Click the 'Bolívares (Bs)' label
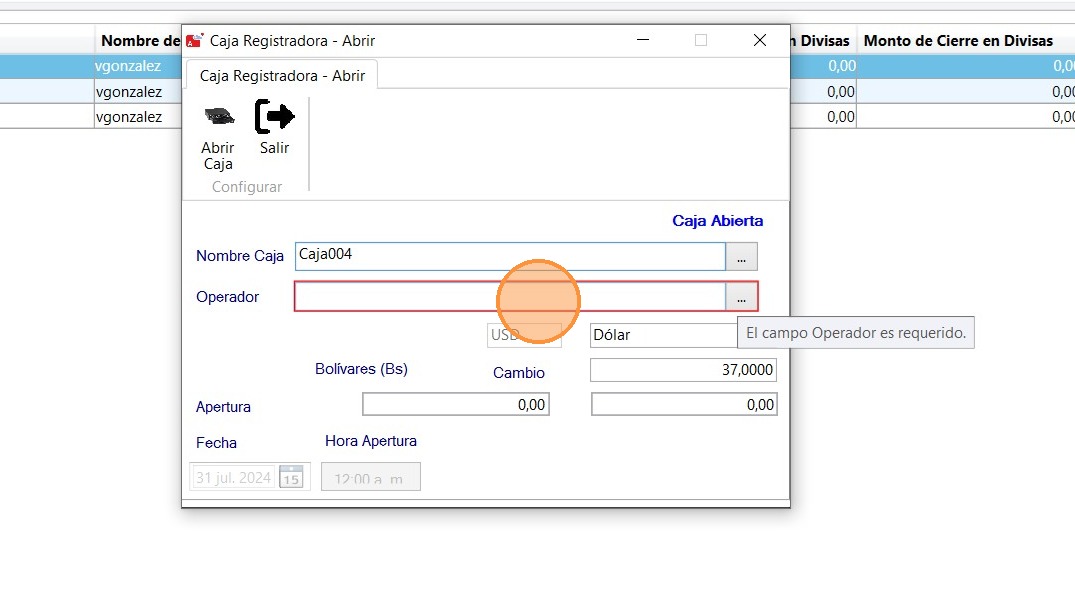Viewport: 1075px width, 601px height. (x=361, y=369)
